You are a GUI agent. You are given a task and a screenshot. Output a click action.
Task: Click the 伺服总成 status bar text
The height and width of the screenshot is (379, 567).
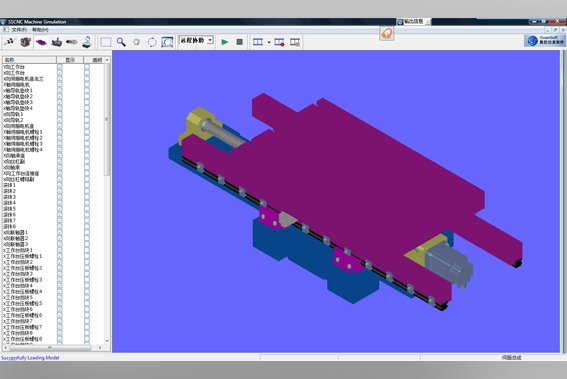(x=511, y=358)
